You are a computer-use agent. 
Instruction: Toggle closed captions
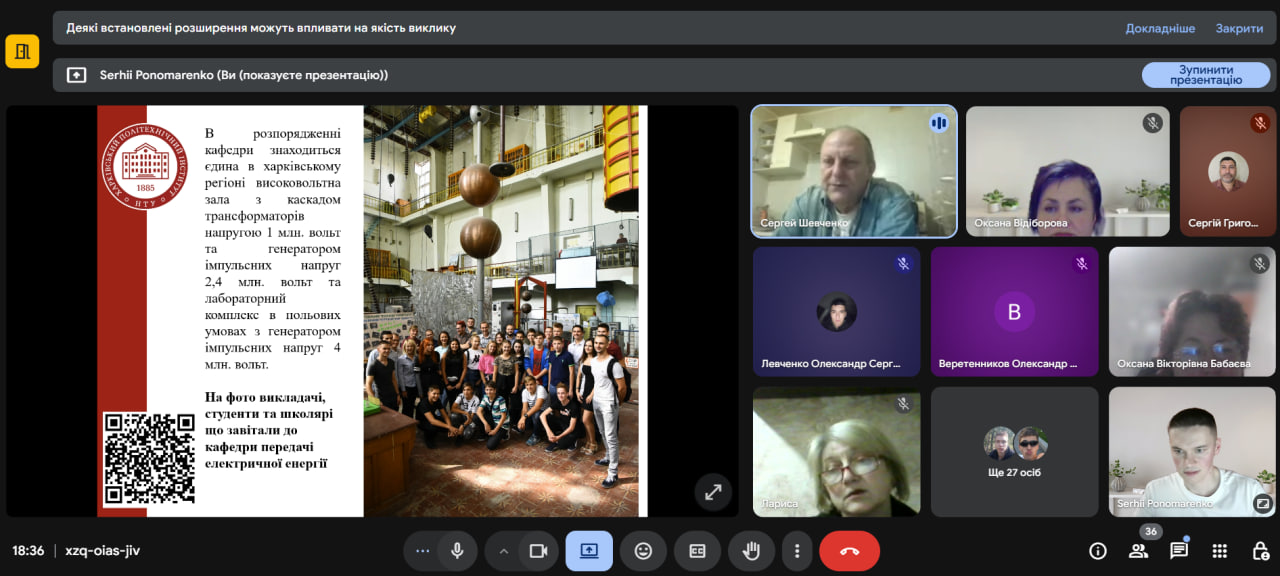click(x=697, y=551)
